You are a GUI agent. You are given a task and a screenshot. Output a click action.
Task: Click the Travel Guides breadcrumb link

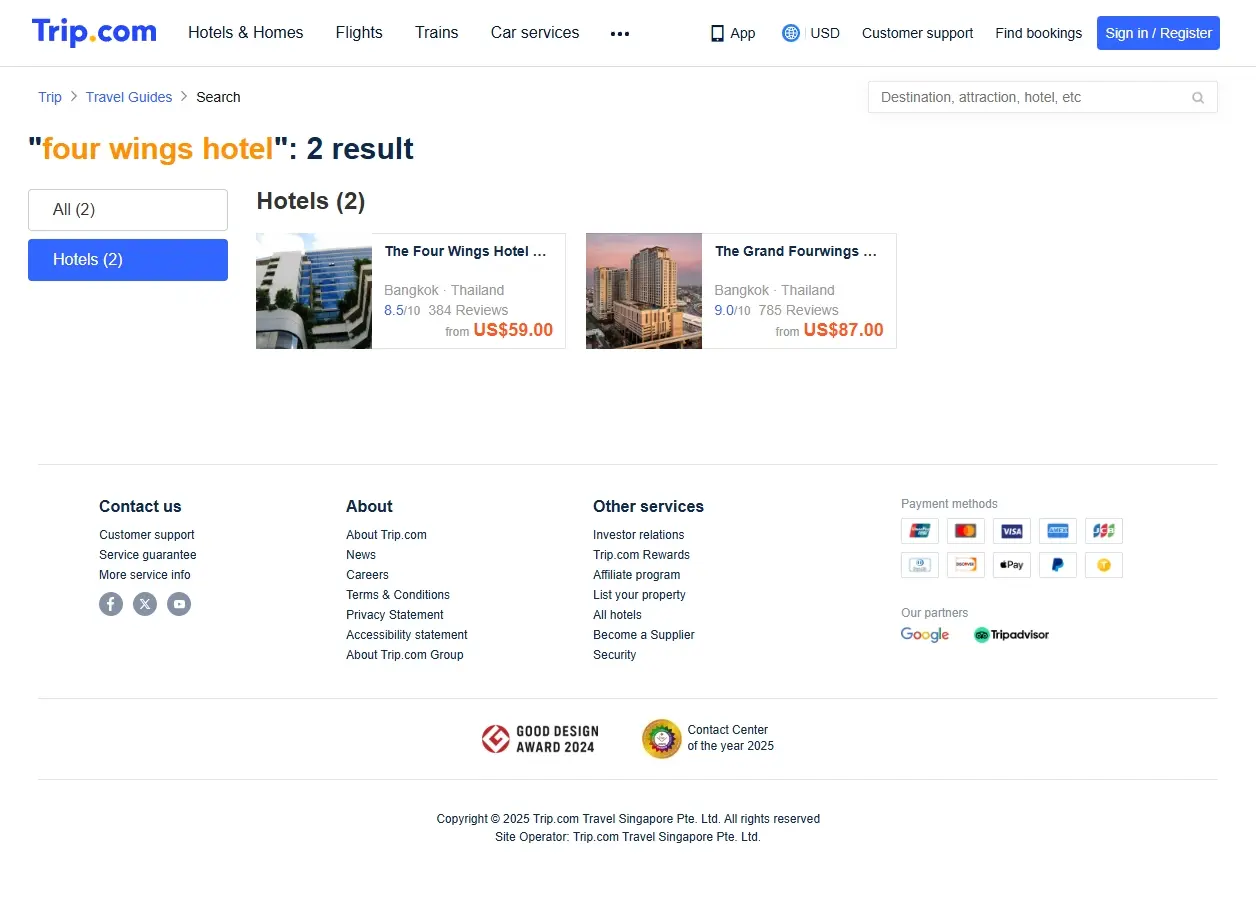pos(129,97)
